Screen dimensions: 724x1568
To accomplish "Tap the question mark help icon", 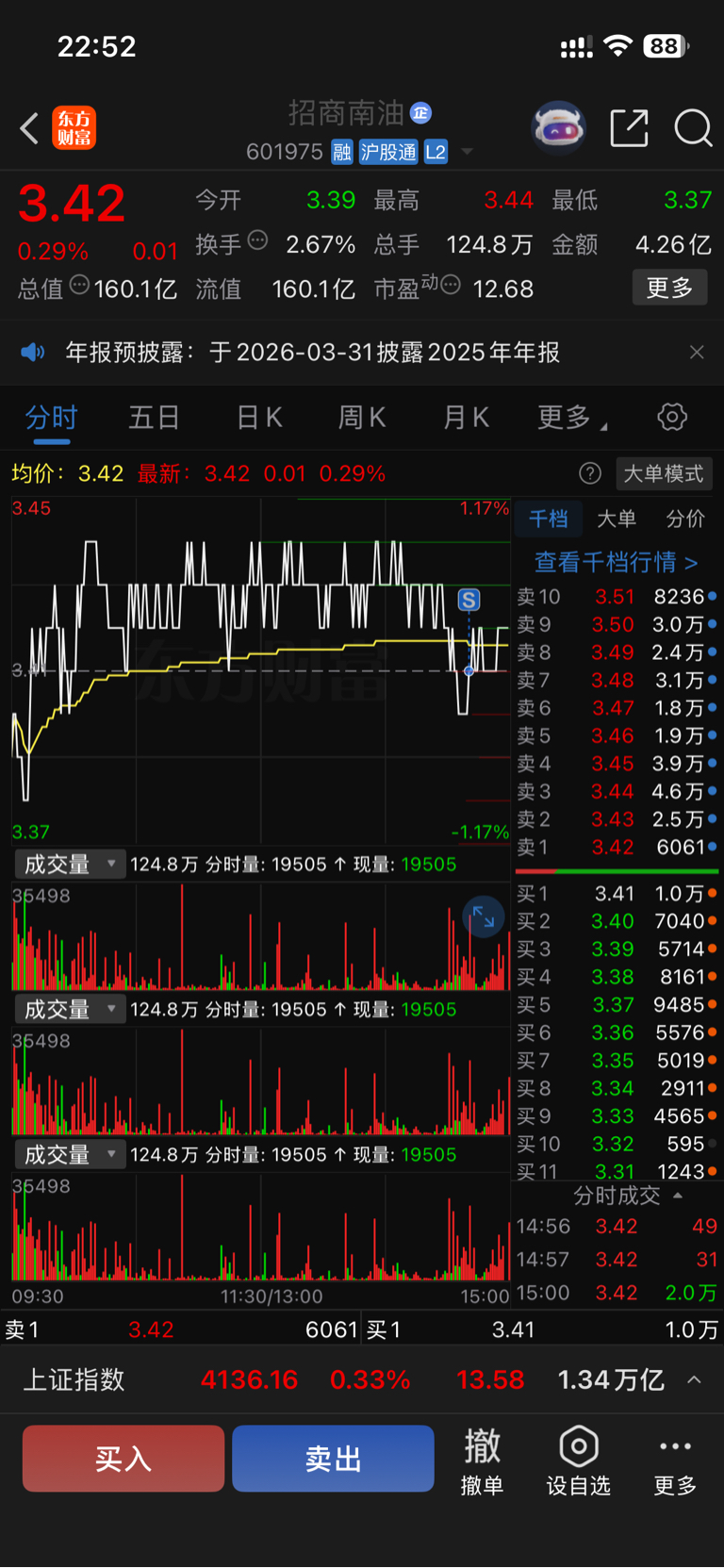I will tap(590, 473).
